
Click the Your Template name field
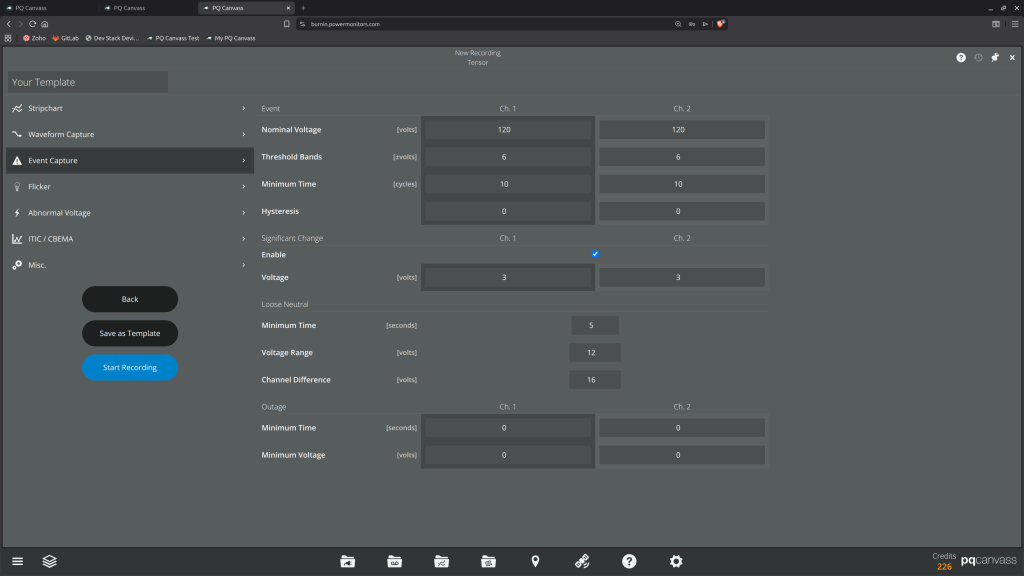88,82
